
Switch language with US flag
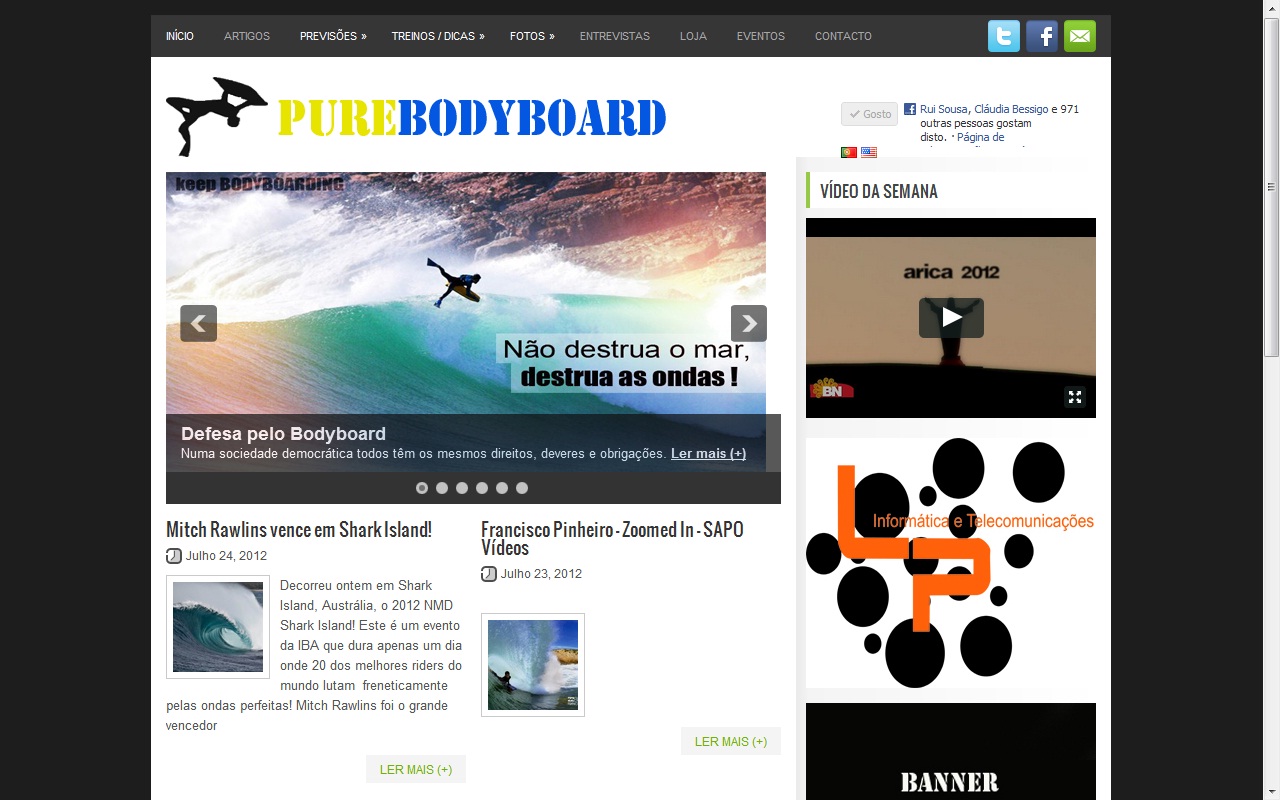click(x=869, y=153)
